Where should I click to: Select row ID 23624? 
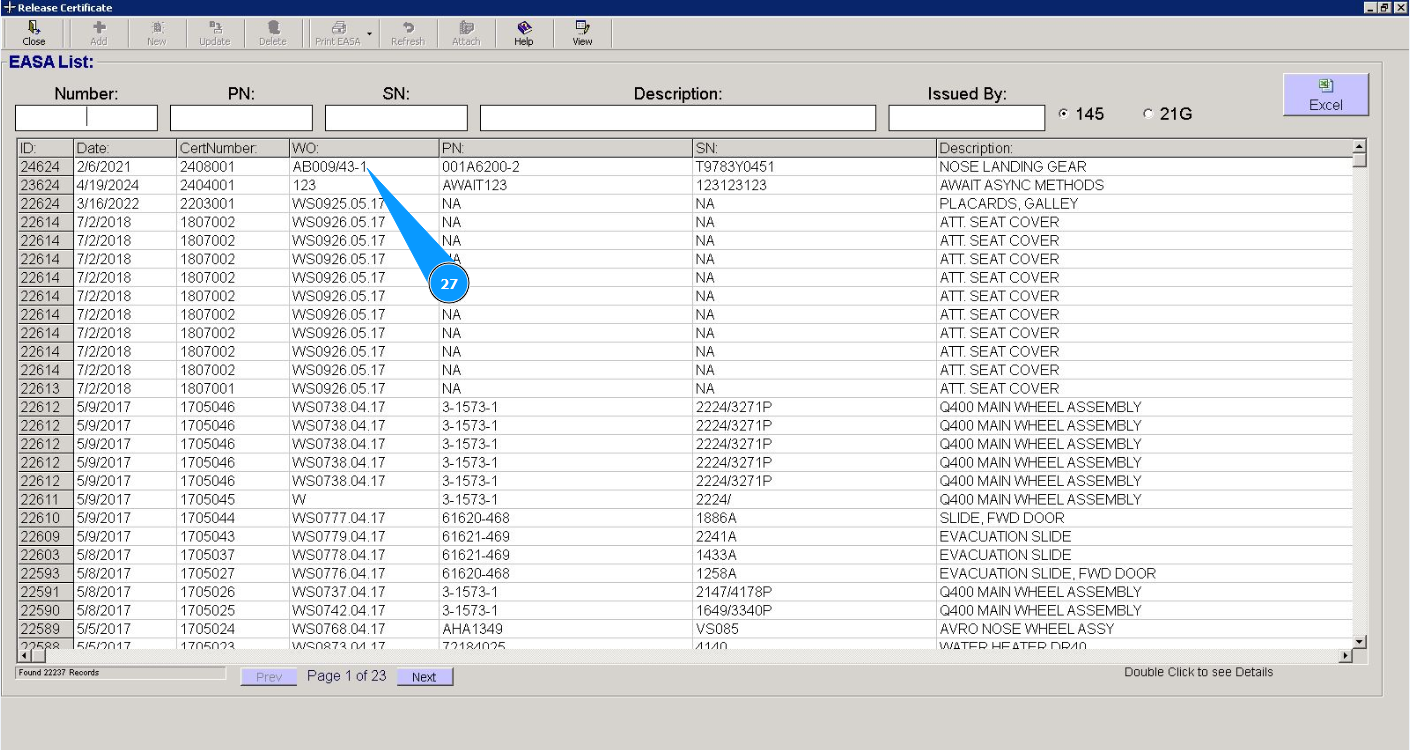point(45,185)
